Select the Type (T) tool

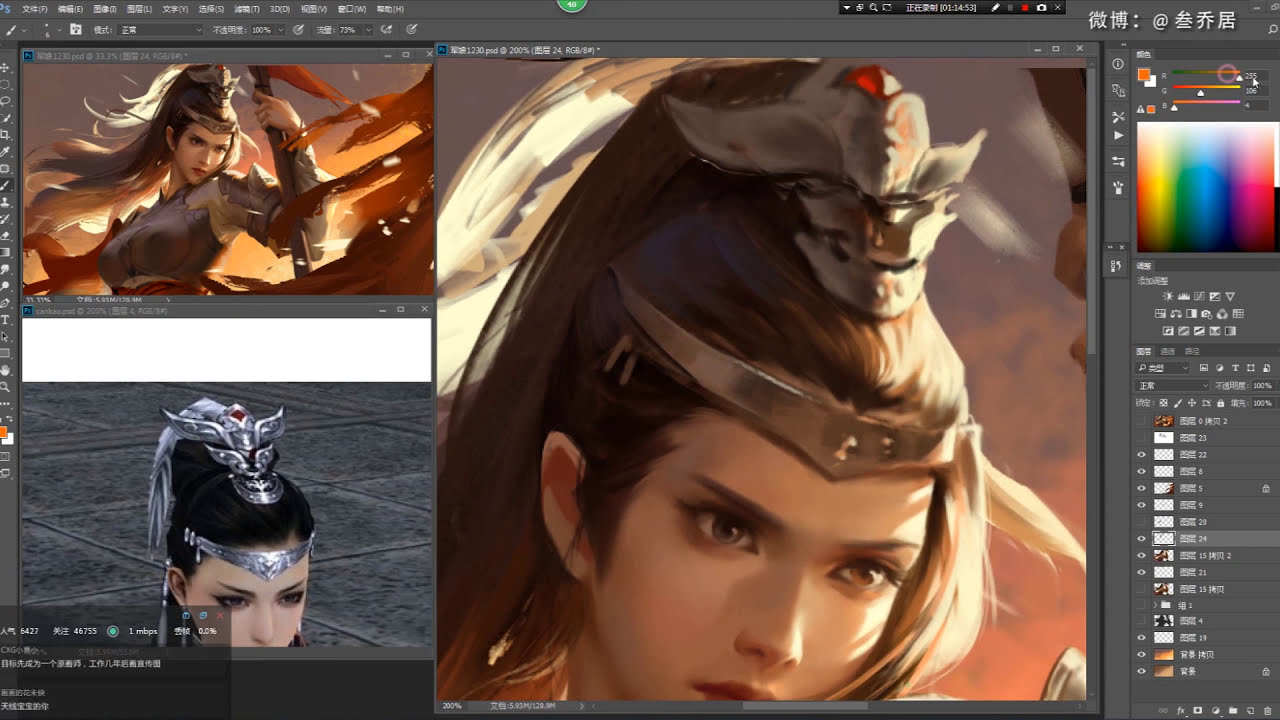pos(5,319)
